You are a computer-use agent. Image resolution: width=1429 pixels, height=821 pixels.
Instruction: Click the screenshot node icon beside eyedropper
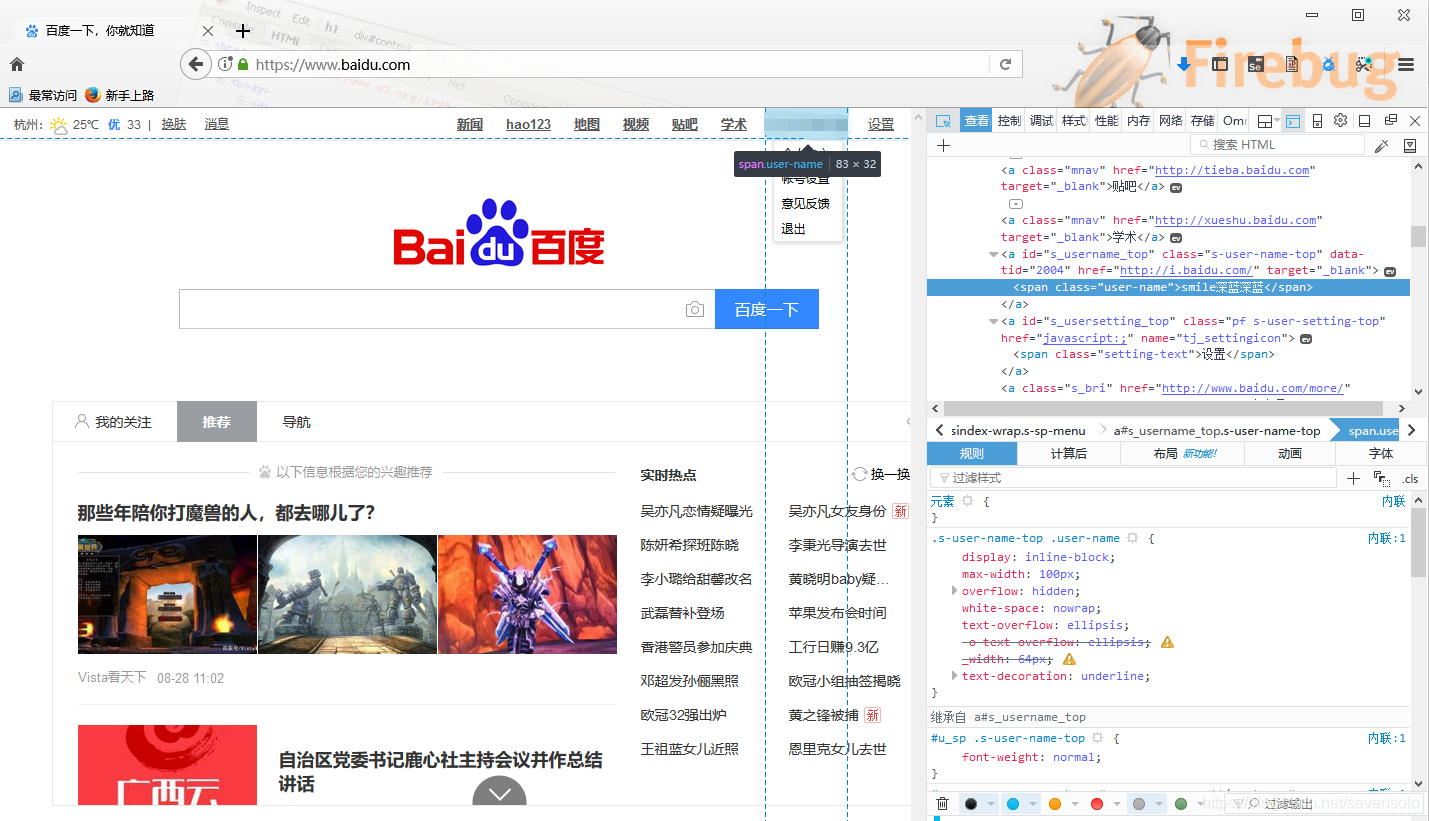click(x=1409, y=145)
